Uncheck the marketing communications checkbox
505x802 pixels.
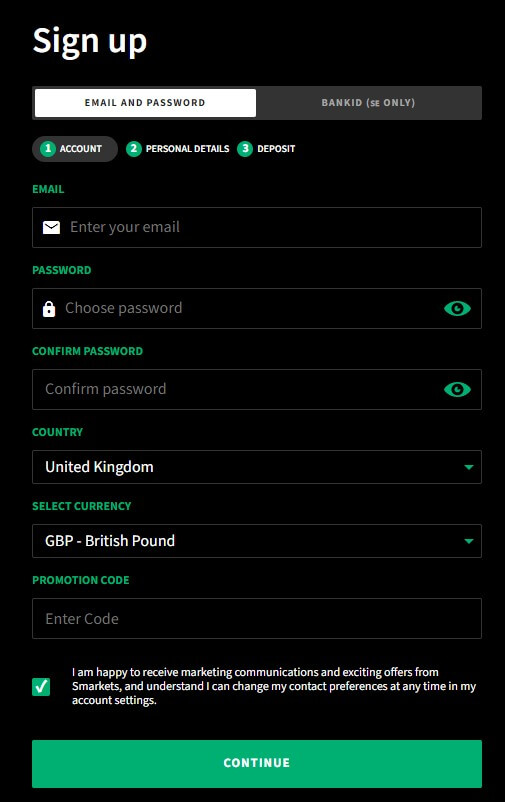click(41, 686)
